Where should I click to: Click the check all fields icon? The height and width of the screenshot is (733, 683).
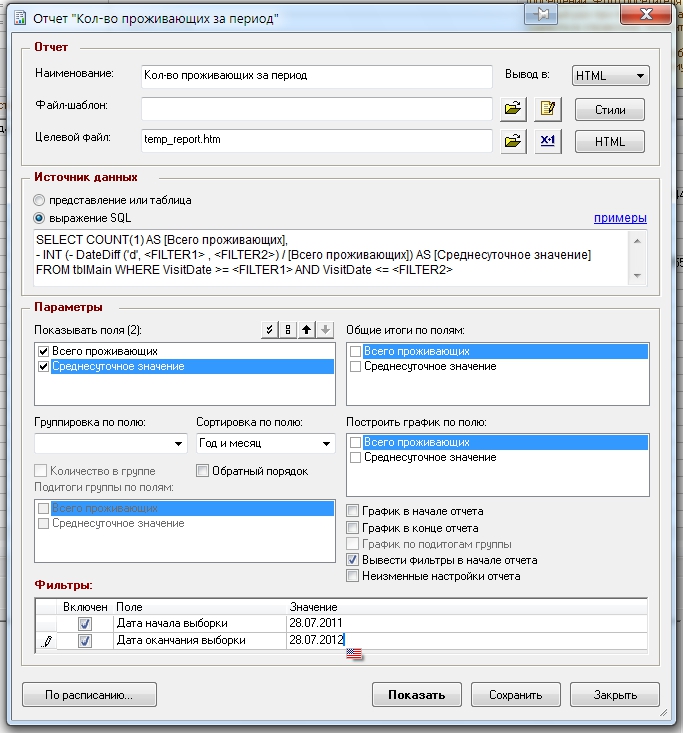tap(267, 330)
